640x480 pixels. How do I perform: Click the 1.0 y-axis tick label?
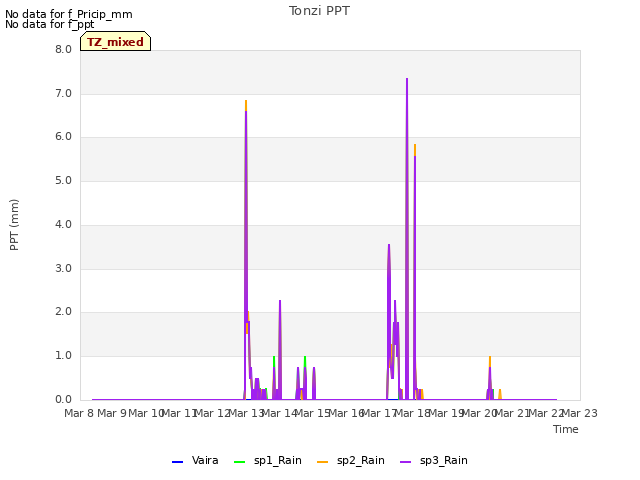pos(64,356)
